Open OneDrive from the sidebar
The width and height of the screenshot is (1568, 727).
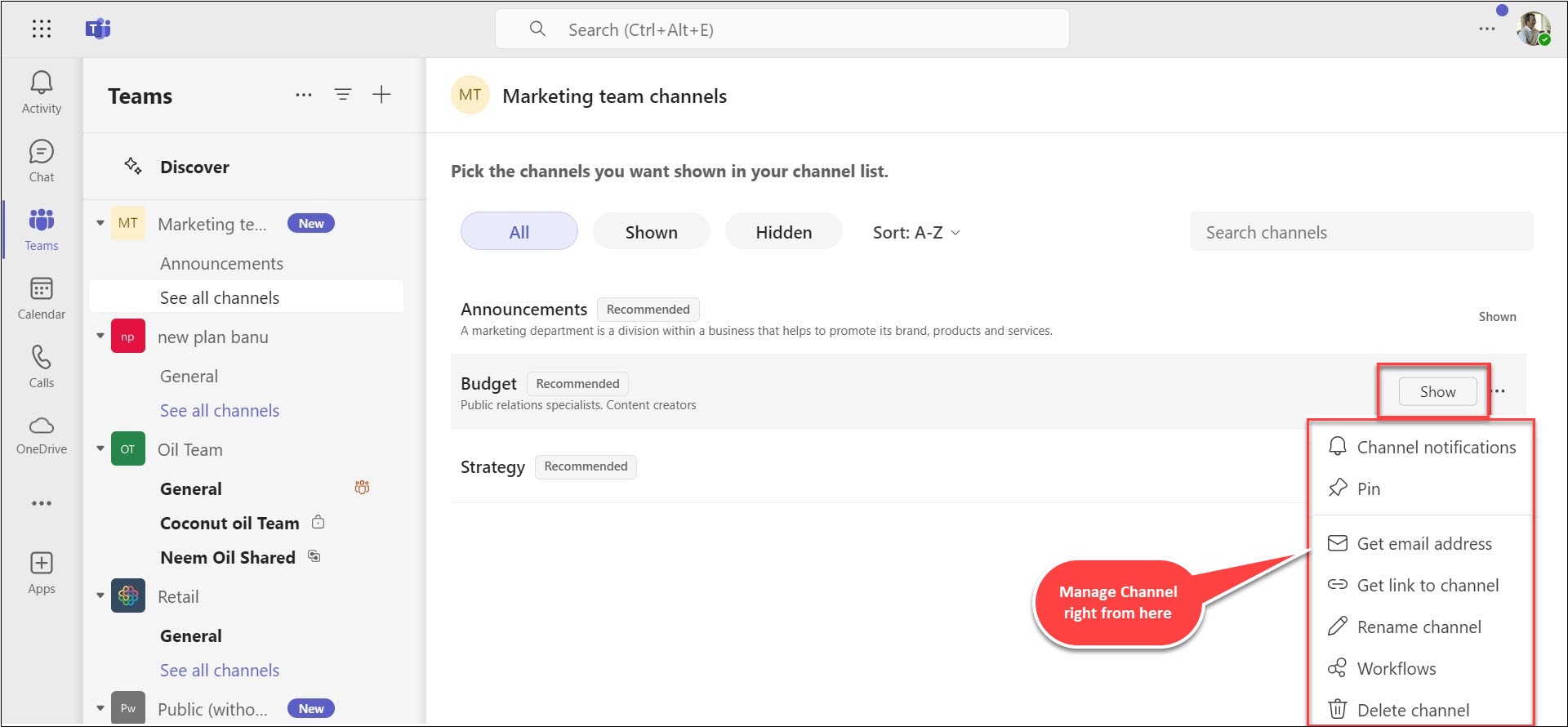tap(42, 435)
